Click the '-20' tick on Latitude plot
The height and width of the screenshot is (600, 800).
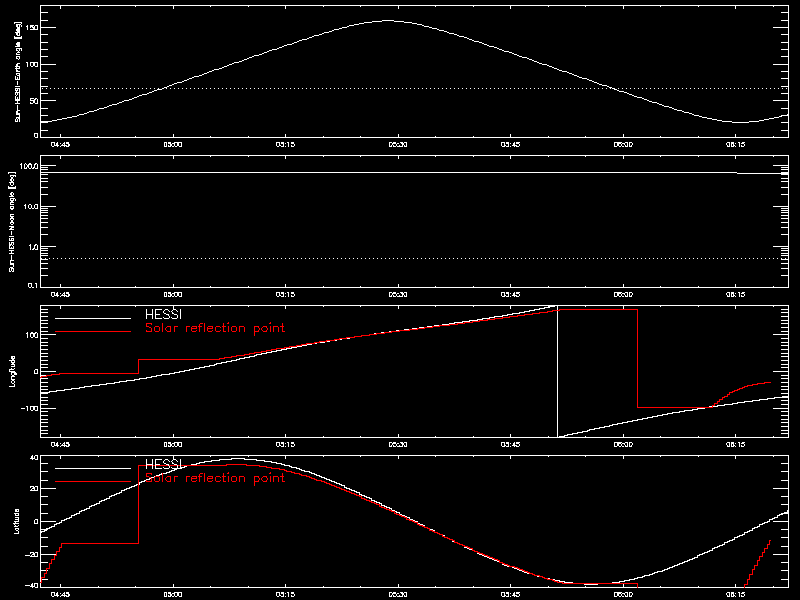[x=32, y=554]
